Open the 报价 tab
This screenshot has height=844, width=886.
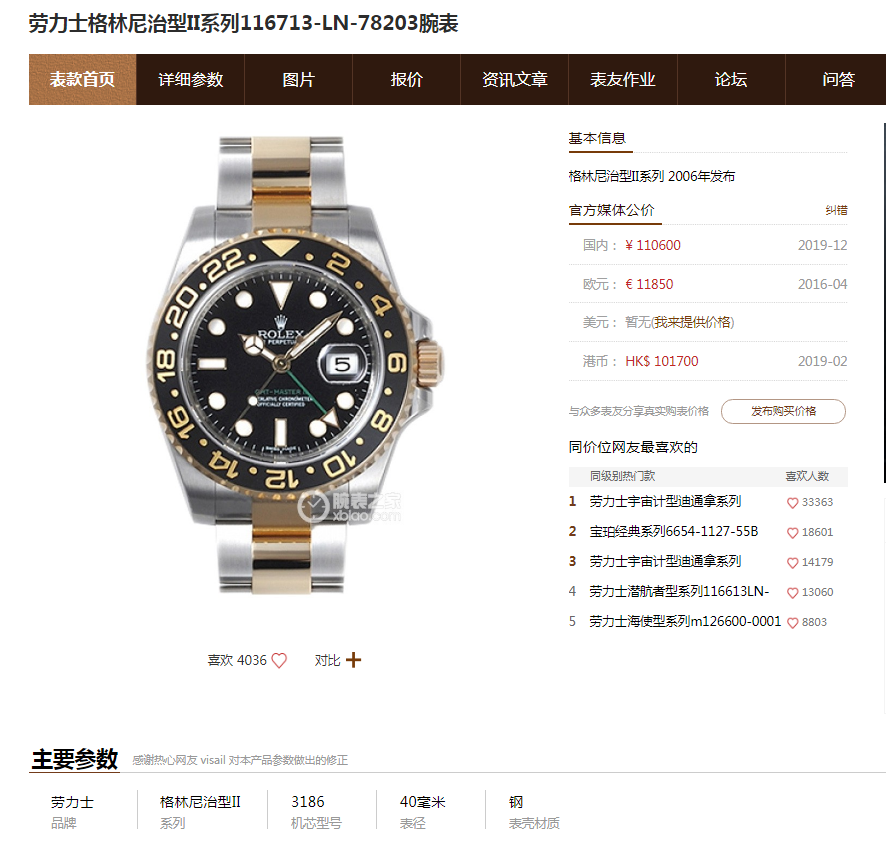pyautogui.click(x=406, y=80)
